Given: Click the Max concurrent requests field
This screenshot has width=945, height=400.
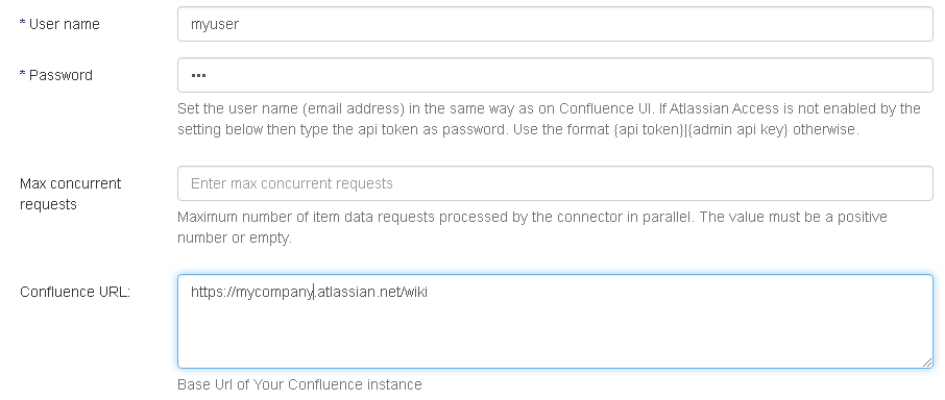Looking at the screenshot, I should pyautogui.click(x=555, y=184).
